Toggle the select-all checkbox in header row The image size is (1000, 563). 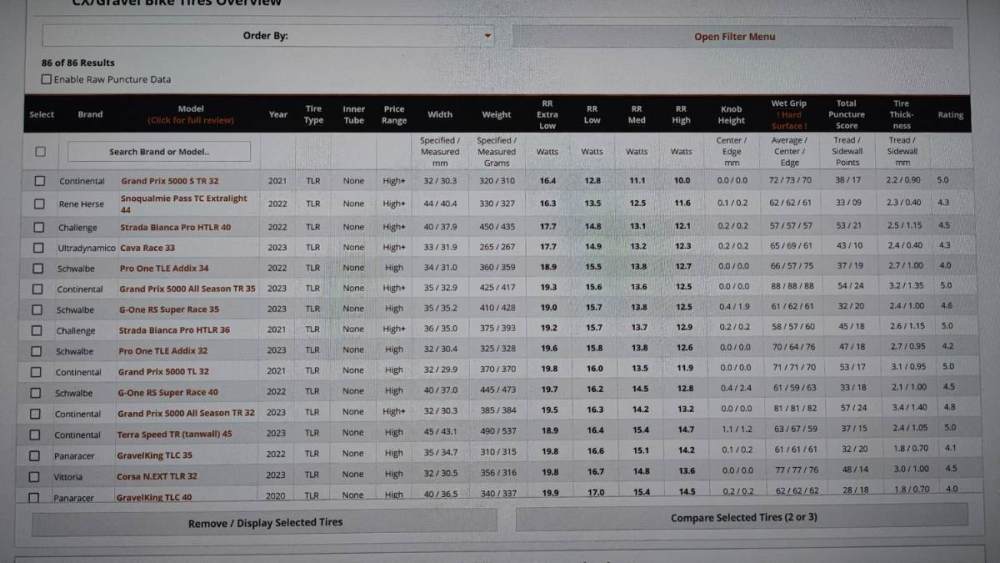[40, 152]
